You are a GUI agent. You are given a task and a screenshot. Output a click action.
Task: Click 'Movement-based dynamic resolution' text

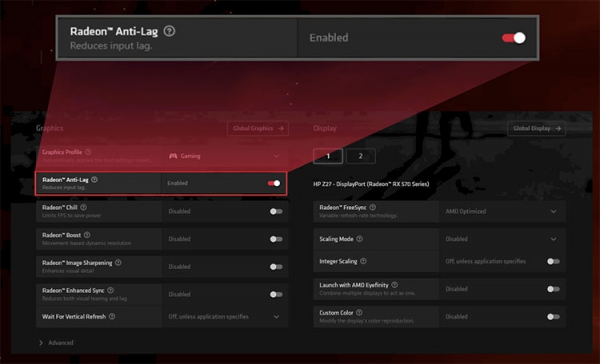pyautogui.click(x=86, y=243)
